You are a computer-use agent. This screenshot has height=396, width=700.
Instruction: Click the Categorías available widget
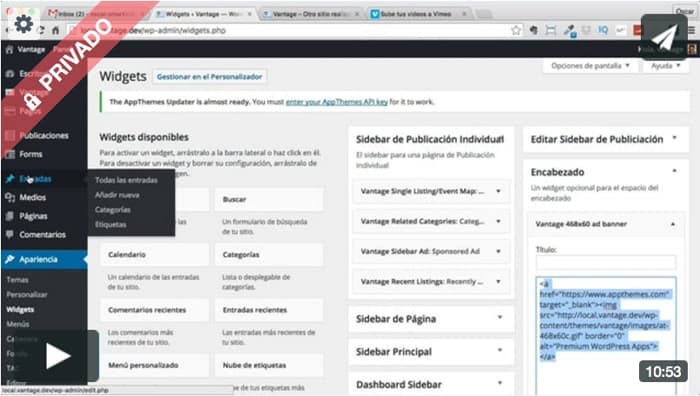click(269, 254)
